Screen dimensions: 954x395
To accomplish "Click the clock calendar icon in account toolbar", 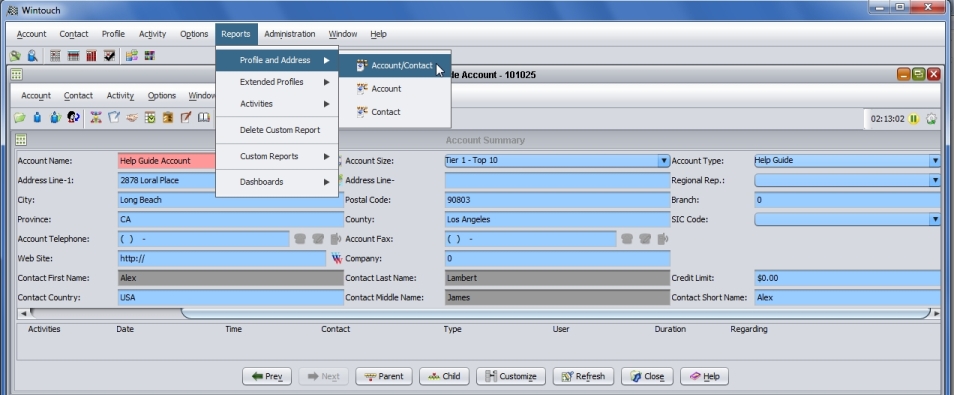I will click(x=150, y=117).
